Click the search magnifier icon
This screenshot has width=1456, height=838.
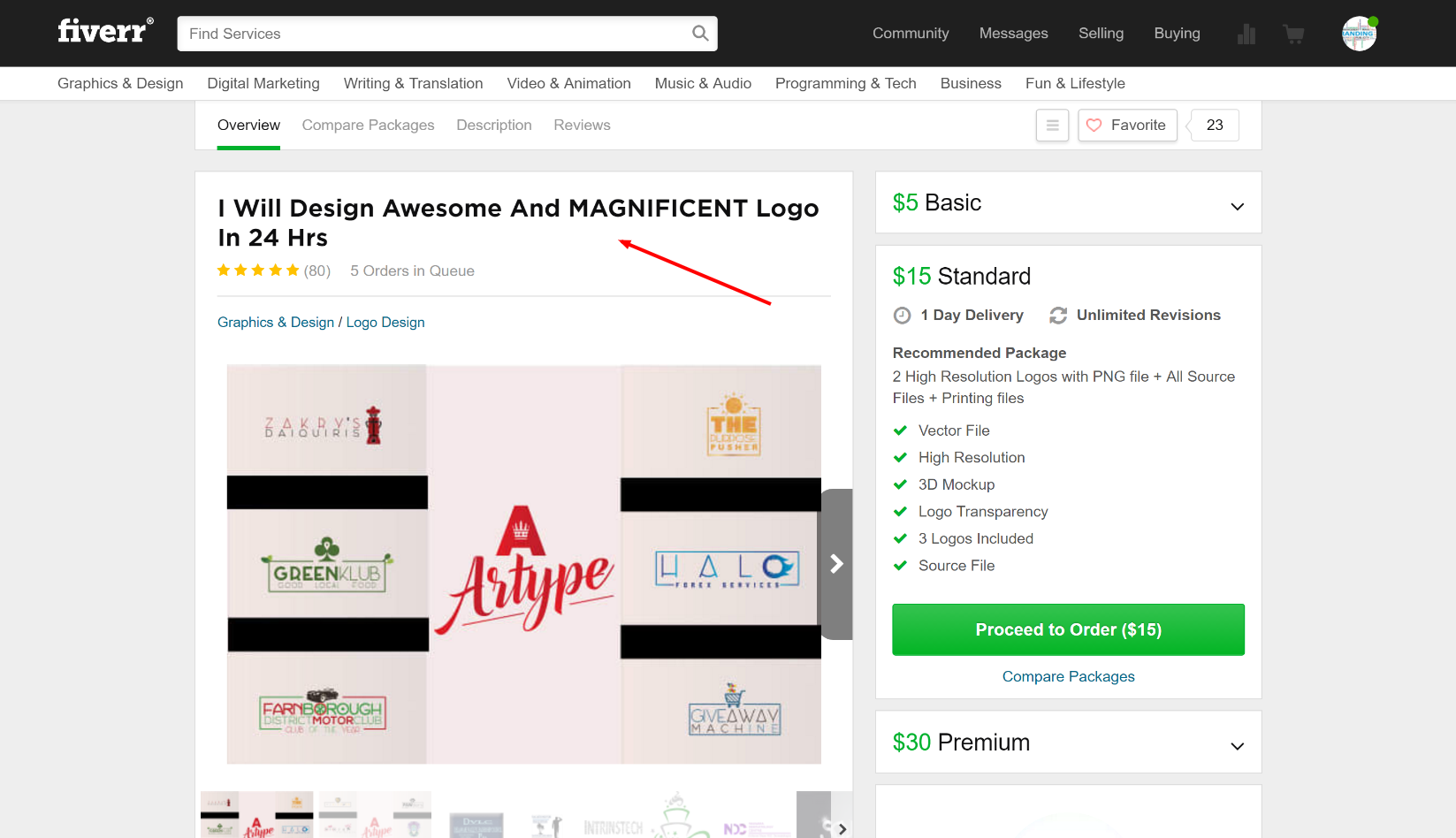700,34
